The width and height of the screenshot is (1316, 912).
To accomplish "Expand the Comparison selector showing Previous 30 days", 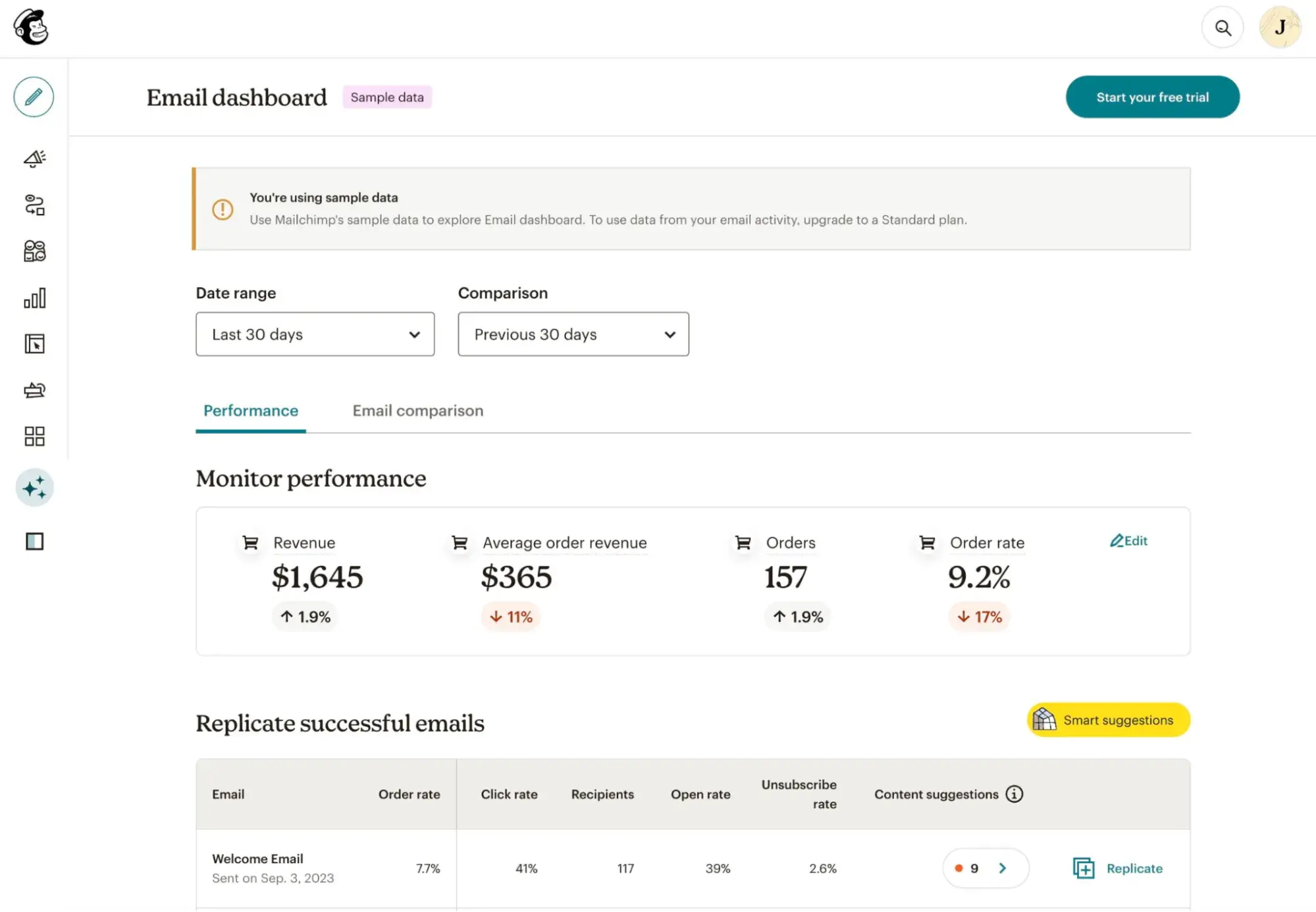I will 572,334.
